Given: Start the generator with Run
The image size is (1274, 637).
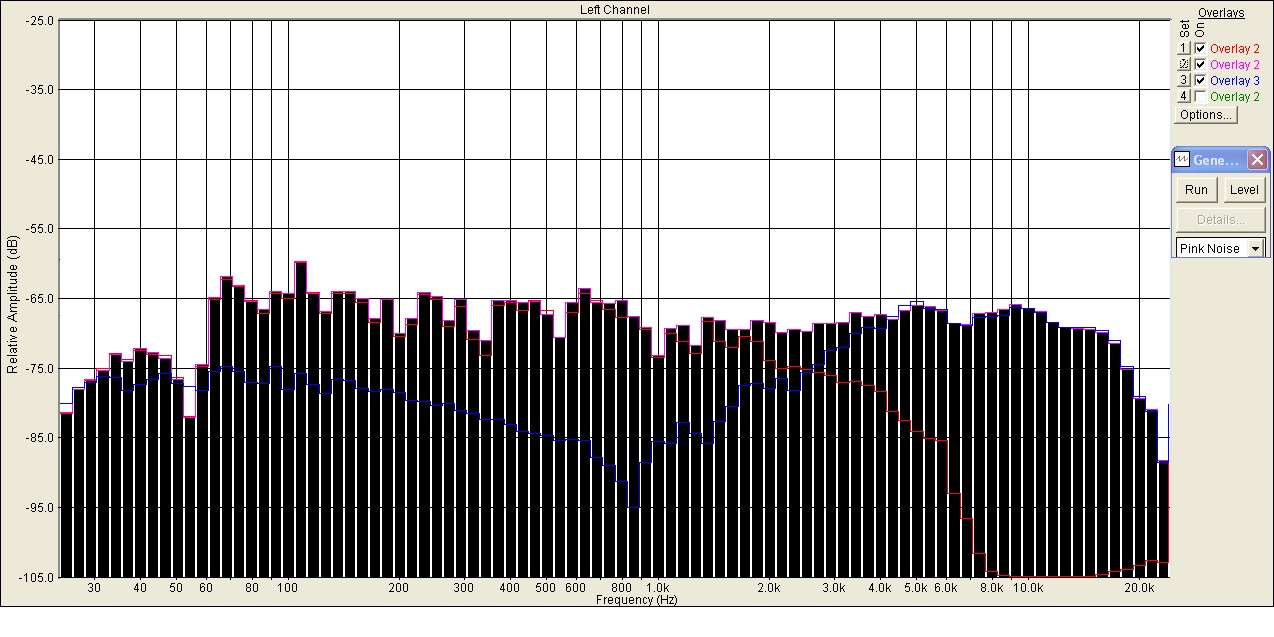Looking at the screenshot, I should (x=1196, y=190).
